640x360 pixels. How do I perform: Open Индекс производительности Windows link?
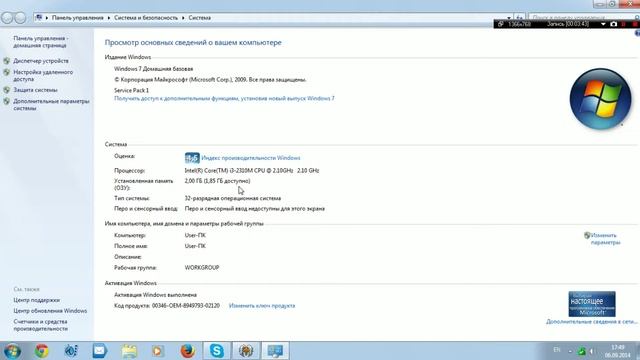(x=251, y=158)
